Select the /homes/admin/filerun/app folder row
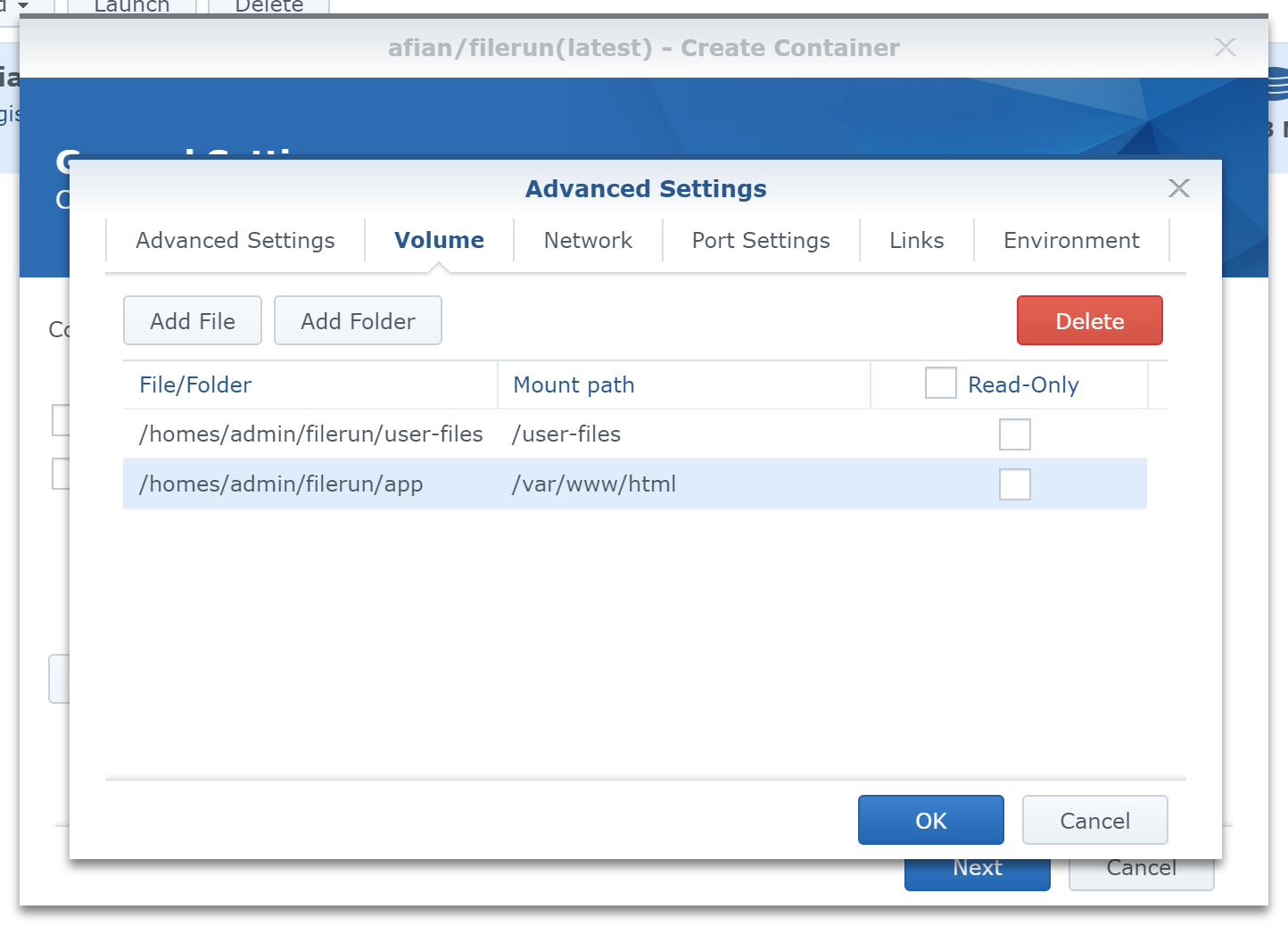This screenshot has height=926, width=1288. (x=281, y=484)
